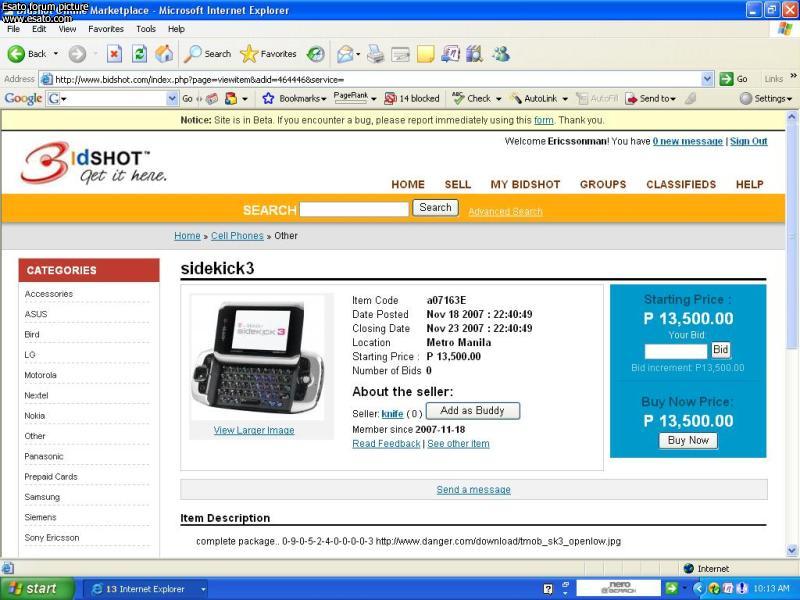
Task: Expand the Mail button dropdown arrow
Action: coord(358,54)
